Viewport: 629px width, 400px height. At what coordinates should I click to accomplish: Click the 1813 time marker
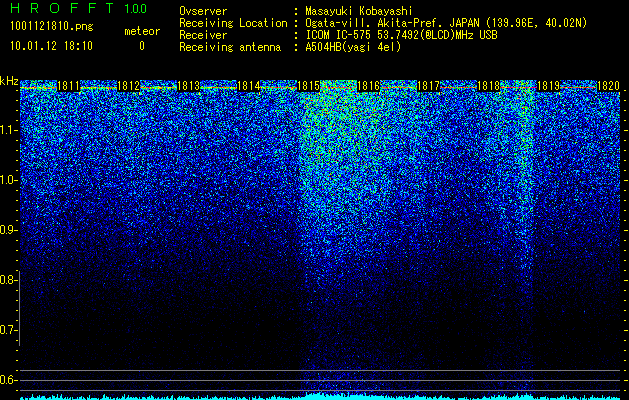point(189,85)
